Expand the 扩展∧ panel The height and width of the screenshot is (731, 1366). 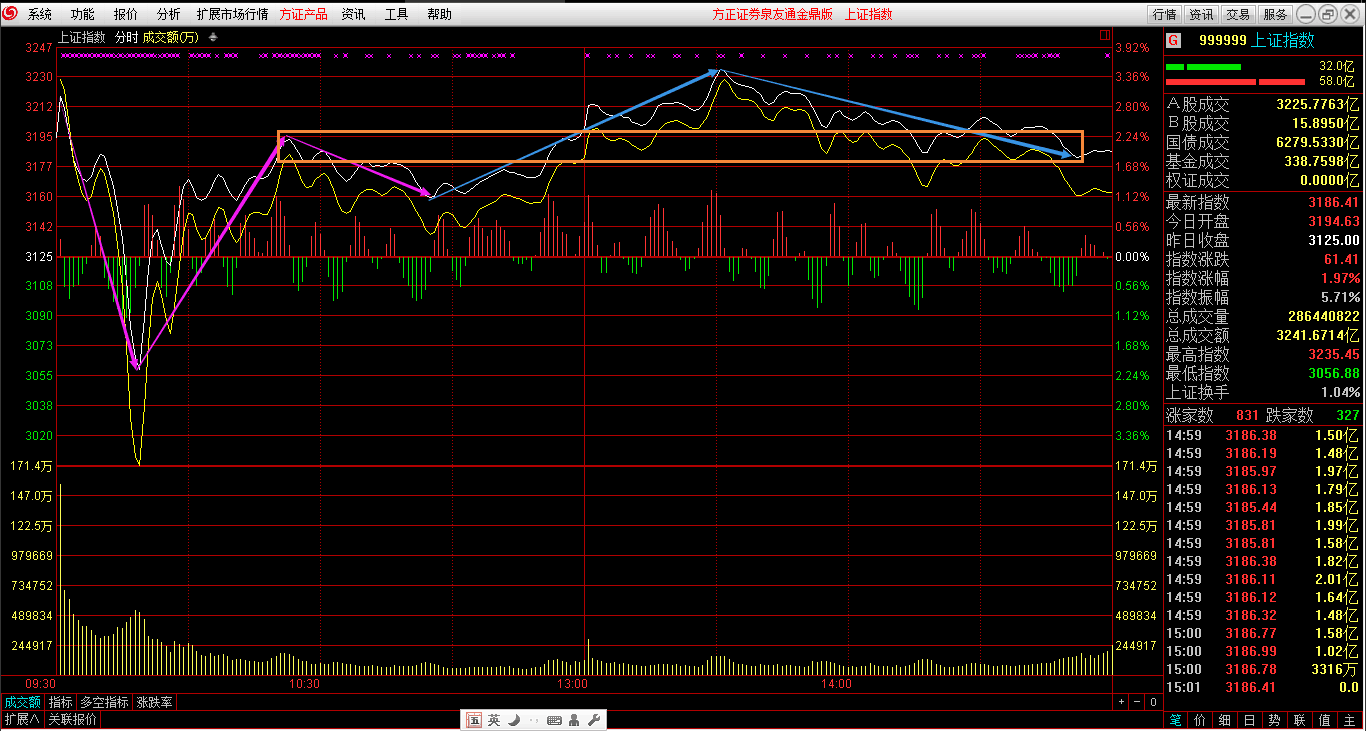22,719
